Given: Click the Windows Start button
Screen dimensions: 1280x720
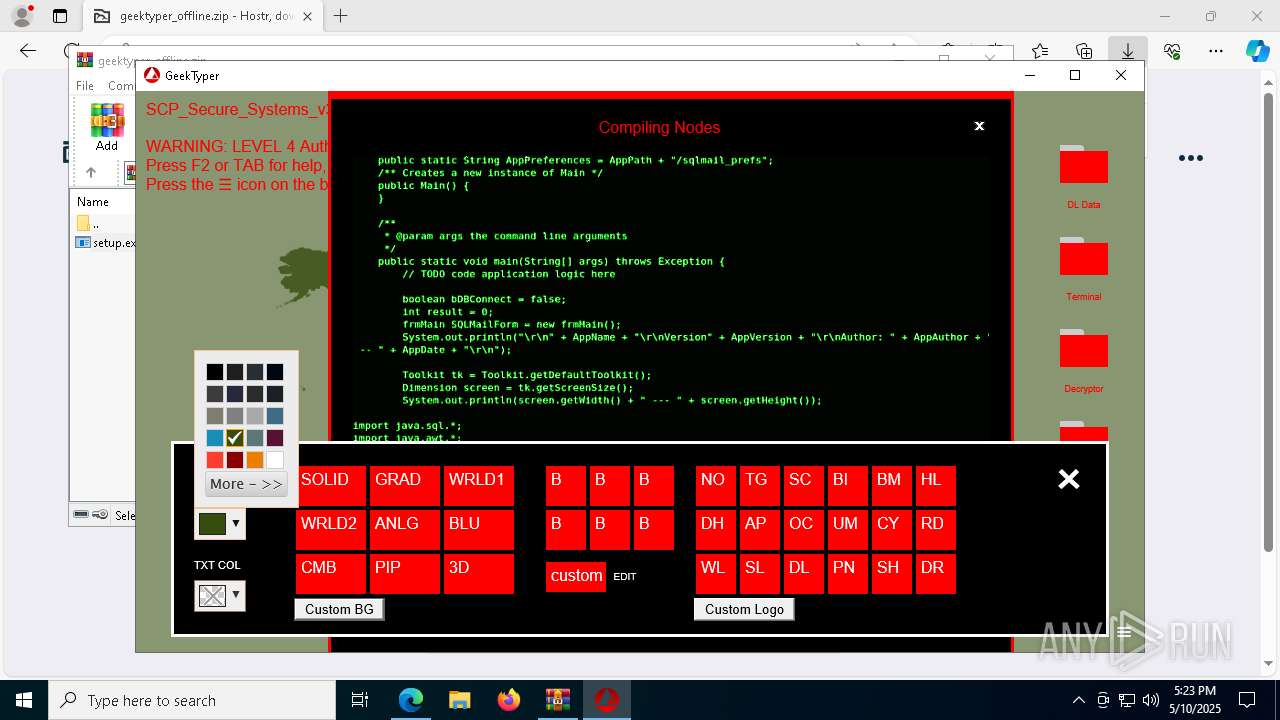Looking at the screenshot, I should (x=23, y=700).
